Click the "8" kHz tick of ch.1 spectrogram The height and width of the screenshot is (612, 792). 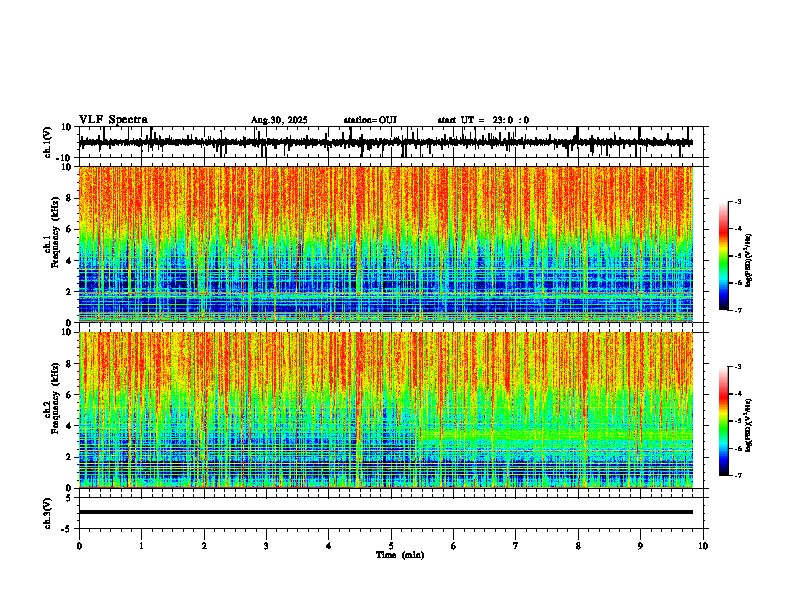click(69, 198)
